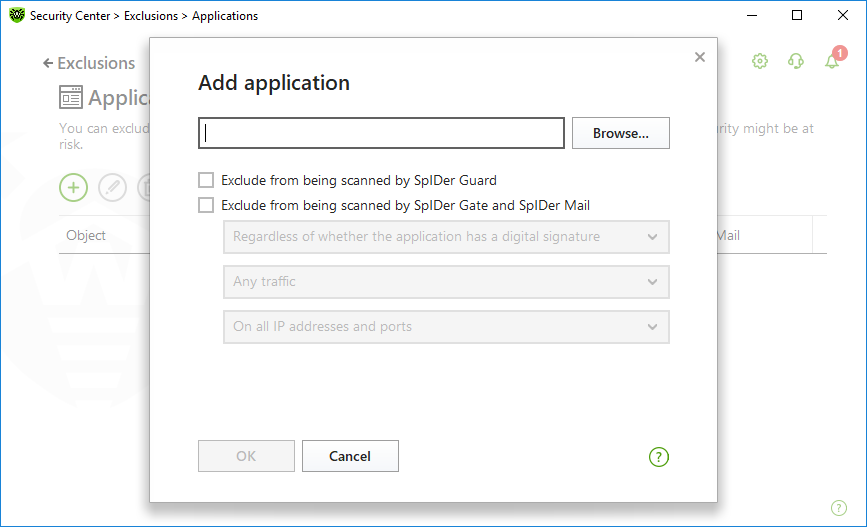Open the On all IP addresses and ports dropdown
The image size is (867, 527).
446,327
